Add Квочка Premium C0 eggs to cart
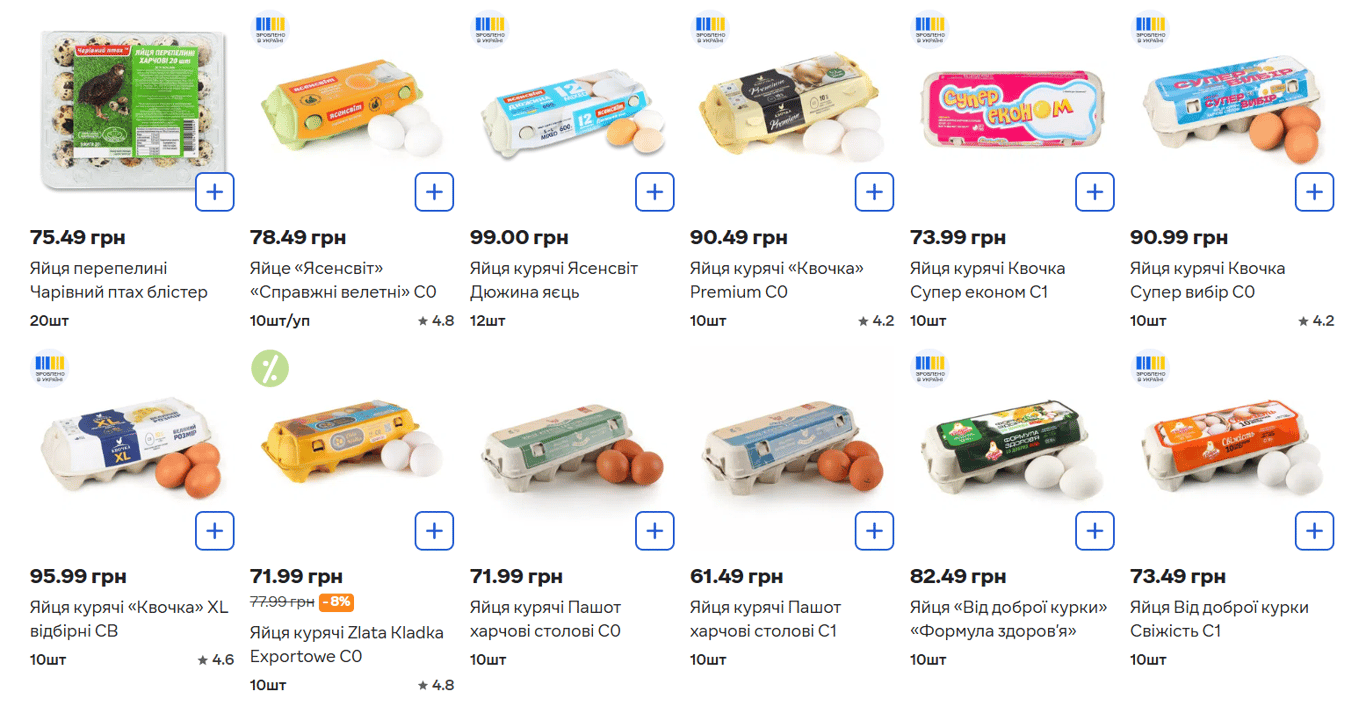The image size is (1366, 706). tap(874, 192)
